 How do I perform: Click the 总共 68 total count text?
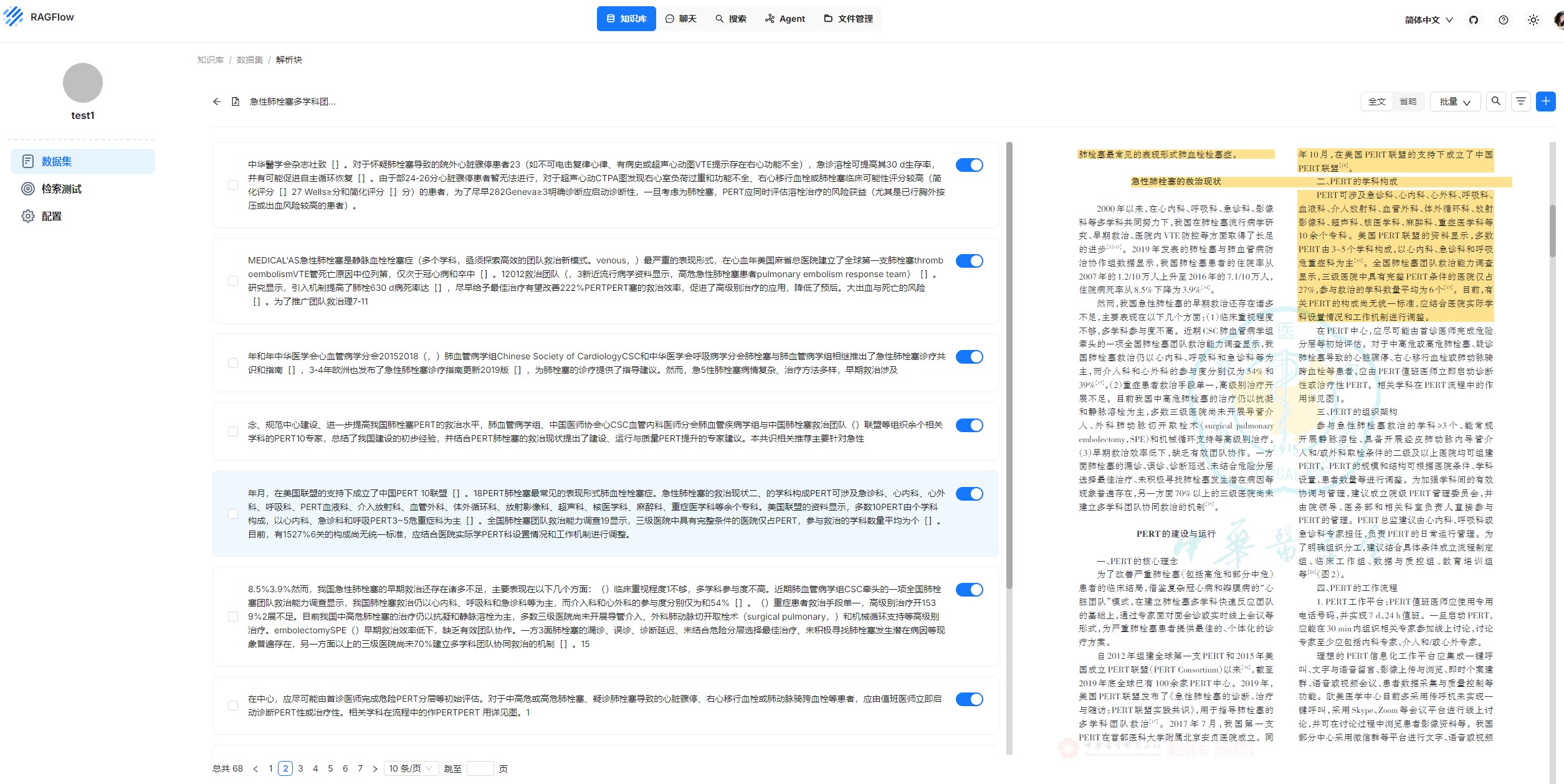228,768
